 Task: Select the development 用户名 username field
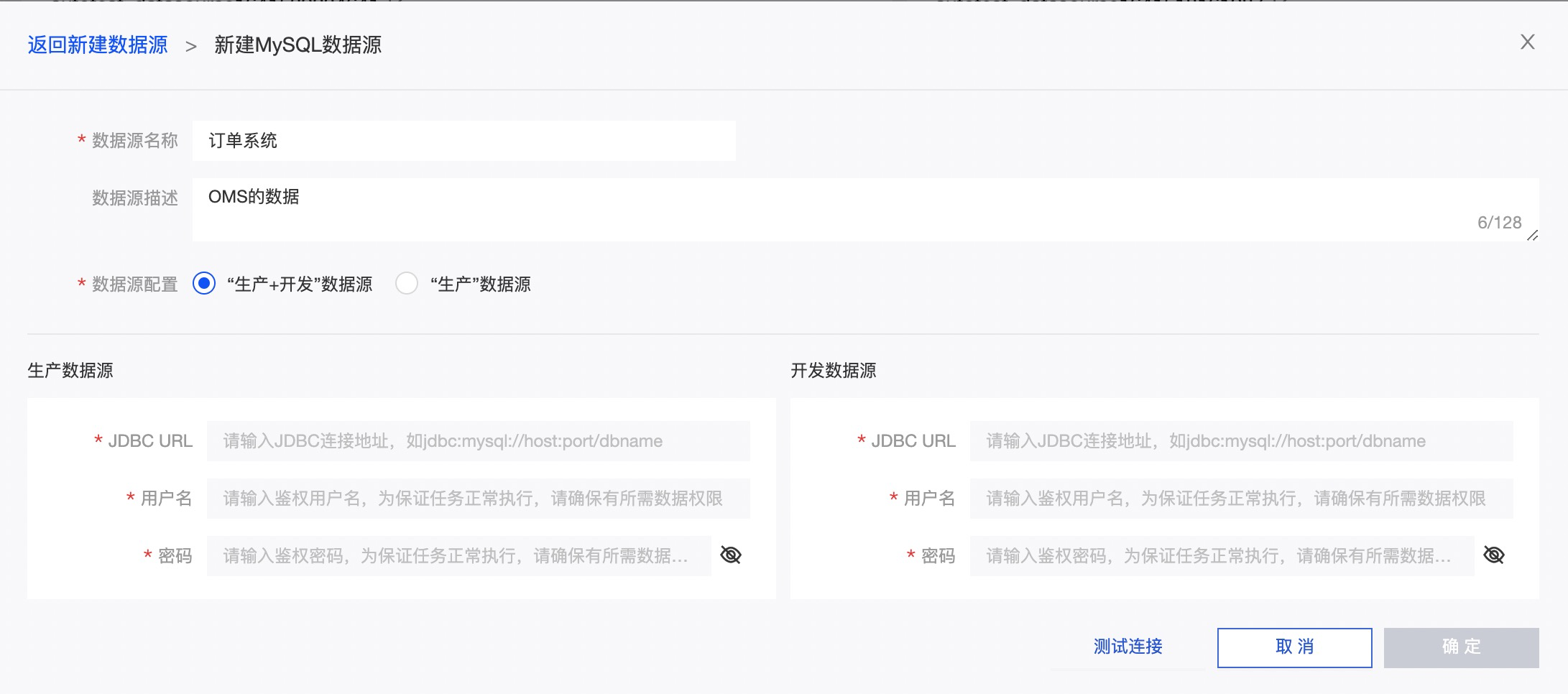pyautogui.click(x=1240, y=498)
